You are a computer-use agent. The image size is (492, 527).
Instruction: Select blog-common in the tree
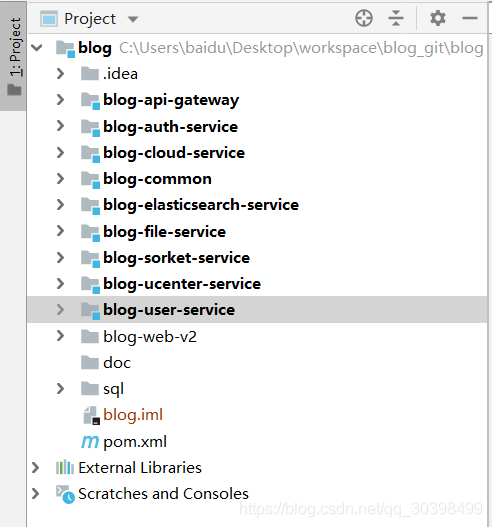point(157,179)
